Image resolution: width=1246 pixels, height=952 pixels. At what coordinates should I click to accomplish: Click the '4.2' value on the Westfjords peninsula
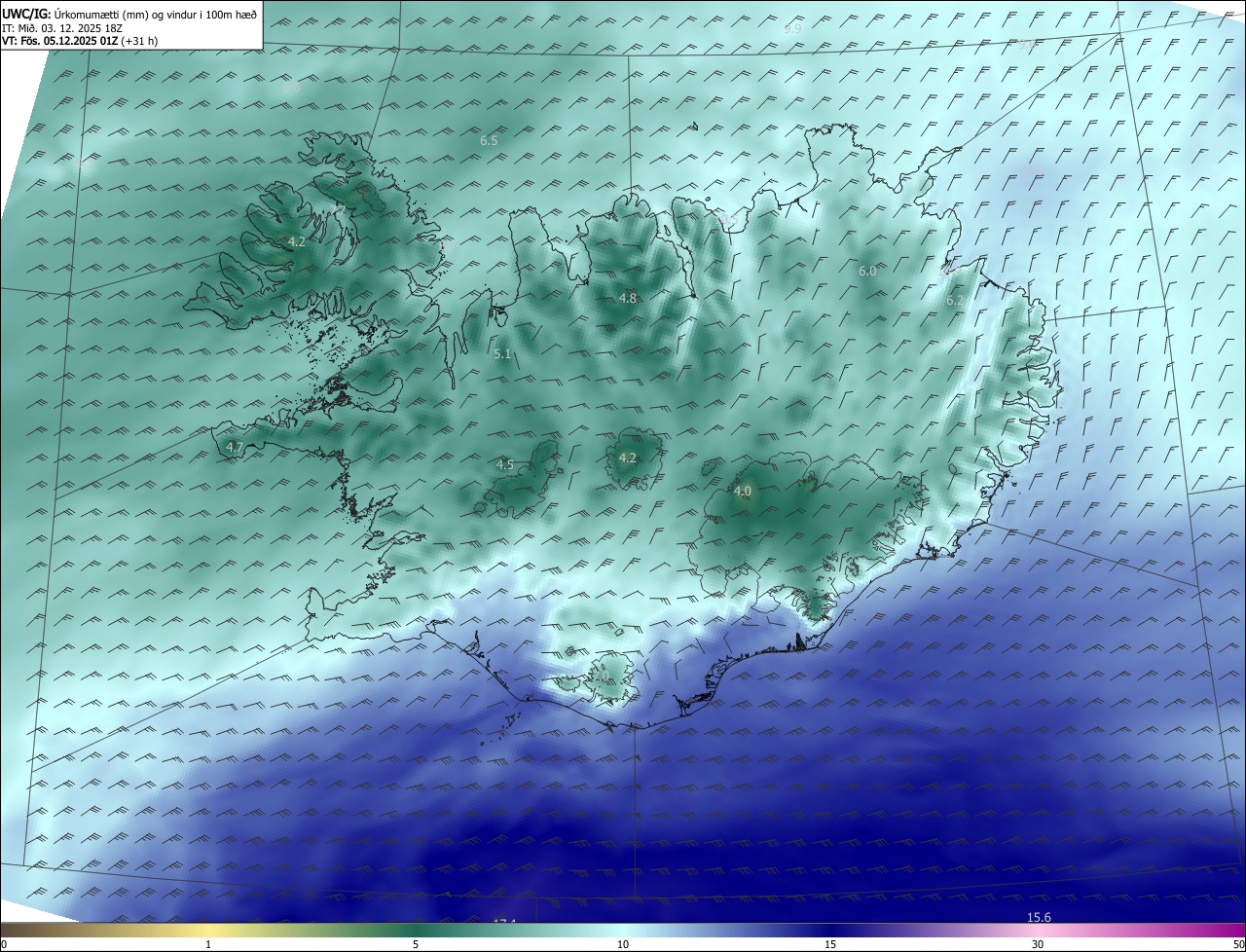pos(297,242)
